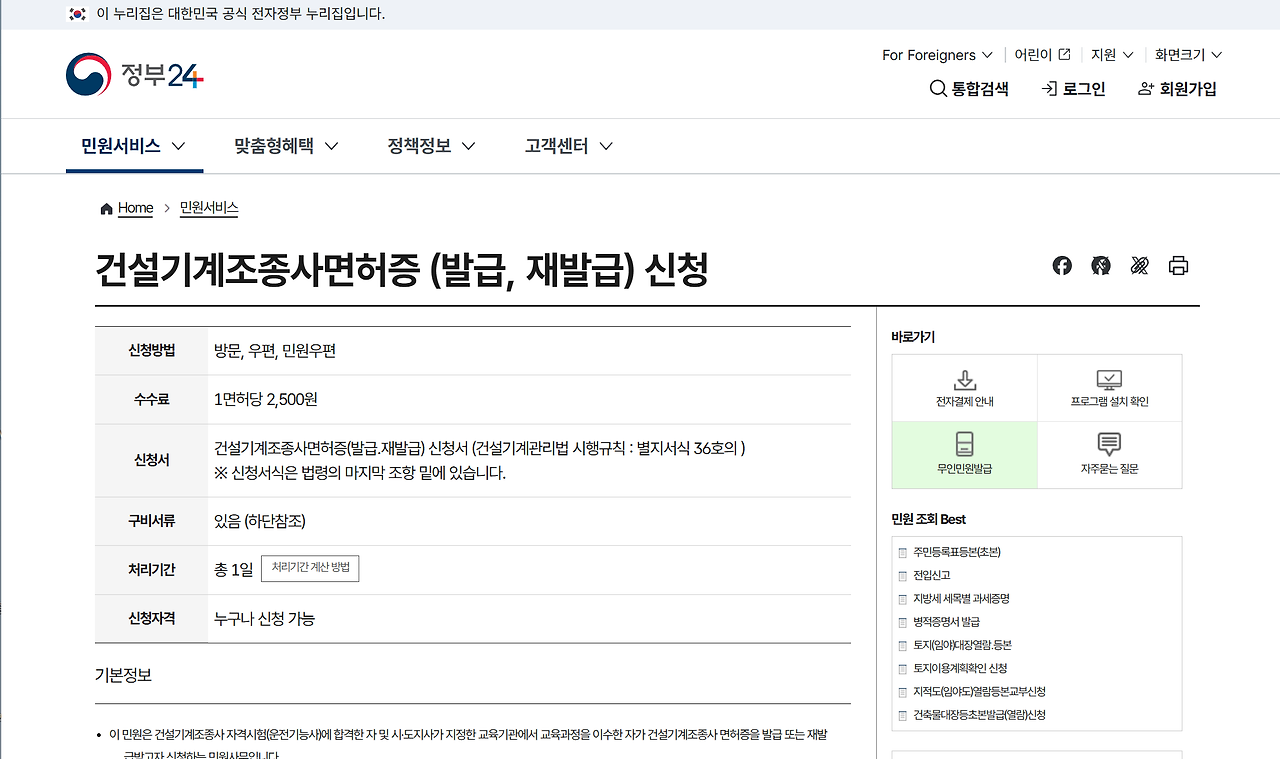Expand the 지원 dropdown
Image resolution: width=1280 pixels, height=759 pixels.
(1112, 55)
